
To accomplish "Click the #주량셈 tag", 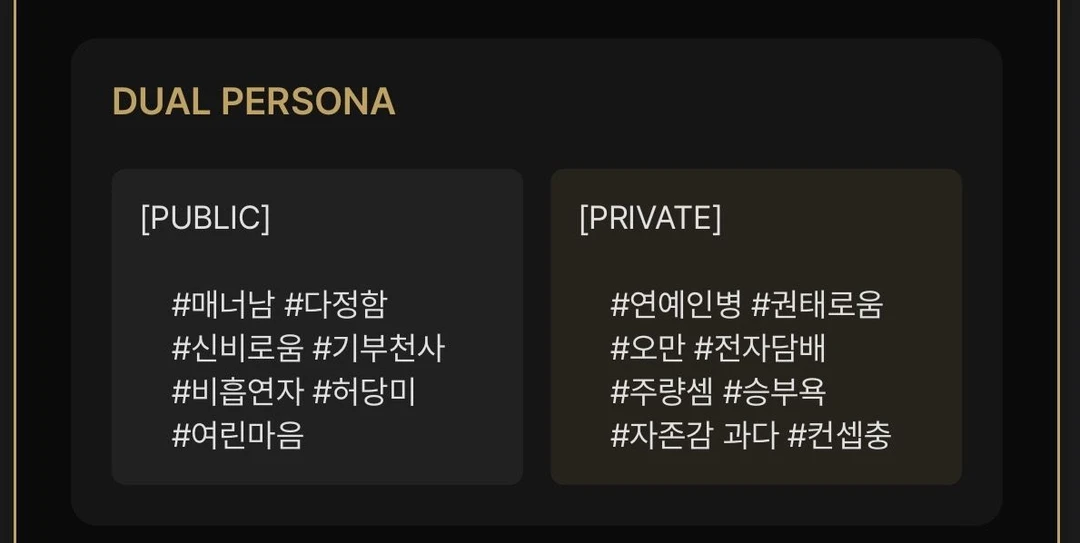I will click(x=662, y=391).
